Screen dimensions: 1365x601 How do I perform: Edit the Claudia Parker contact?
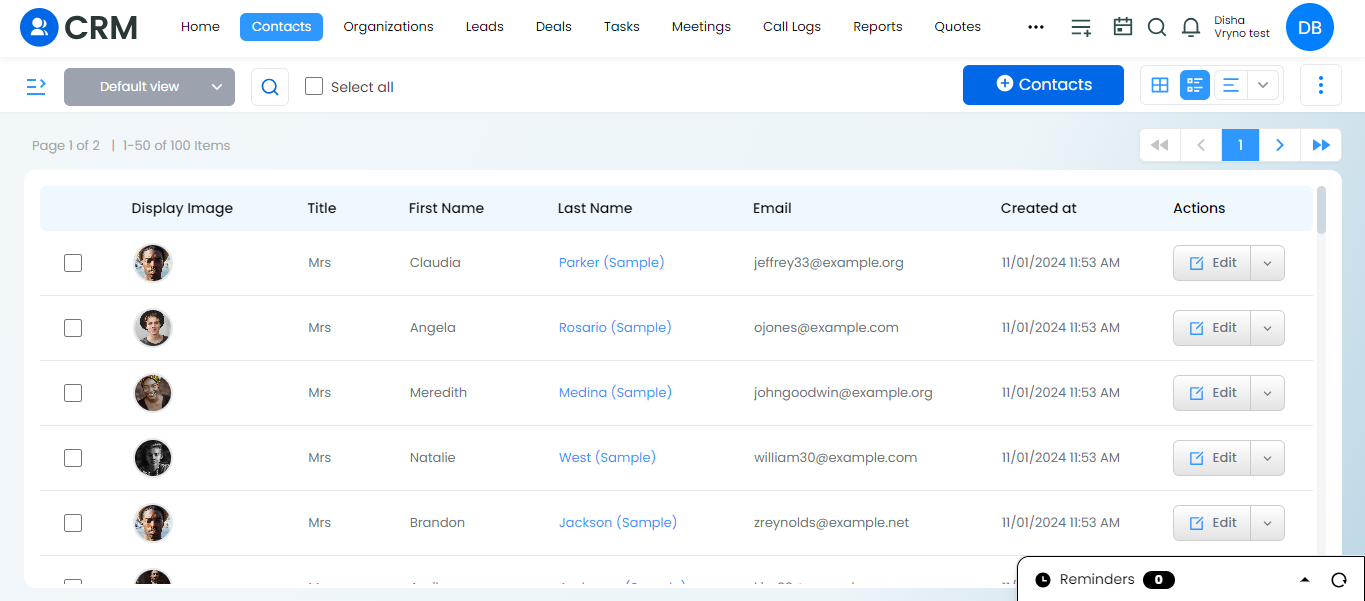point(1212,263)
